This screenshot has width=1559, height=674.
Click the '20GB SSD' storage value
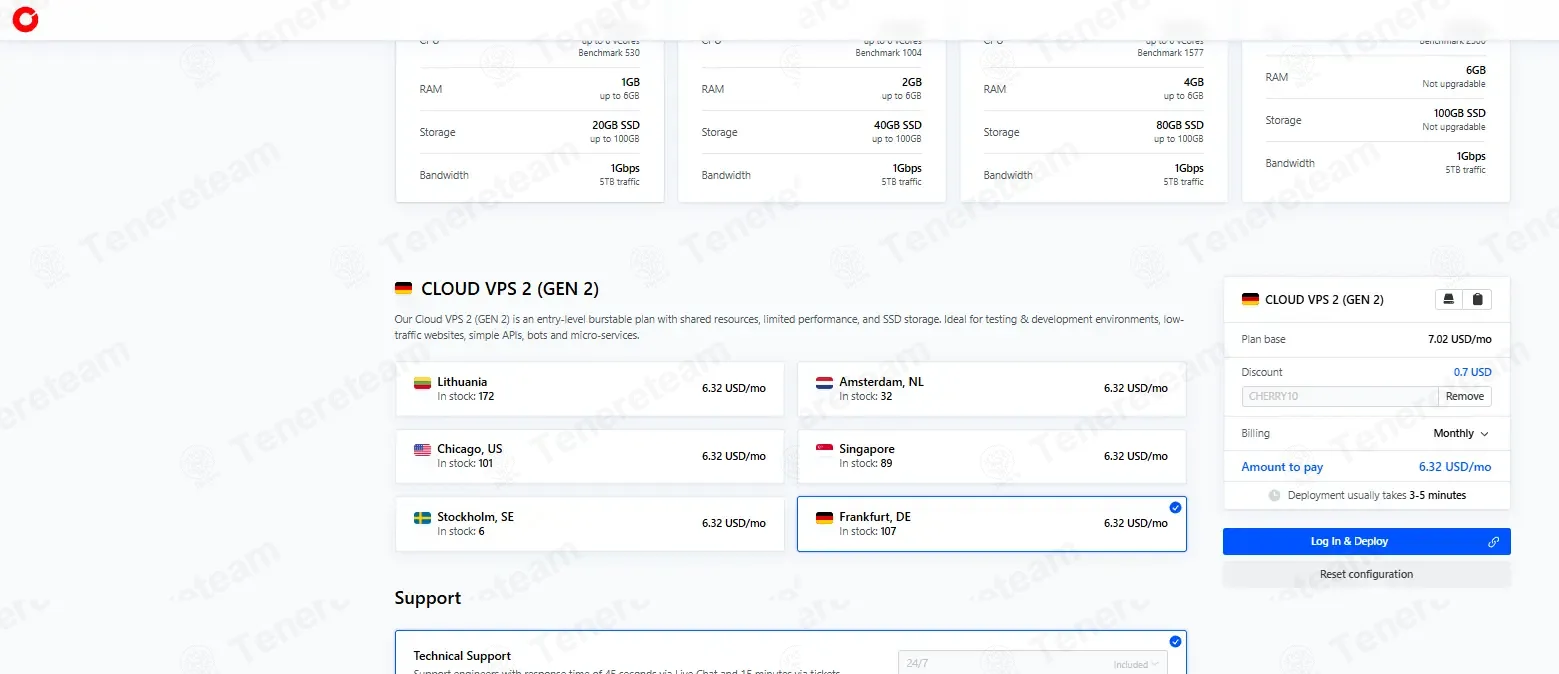[x=616, y=126]
